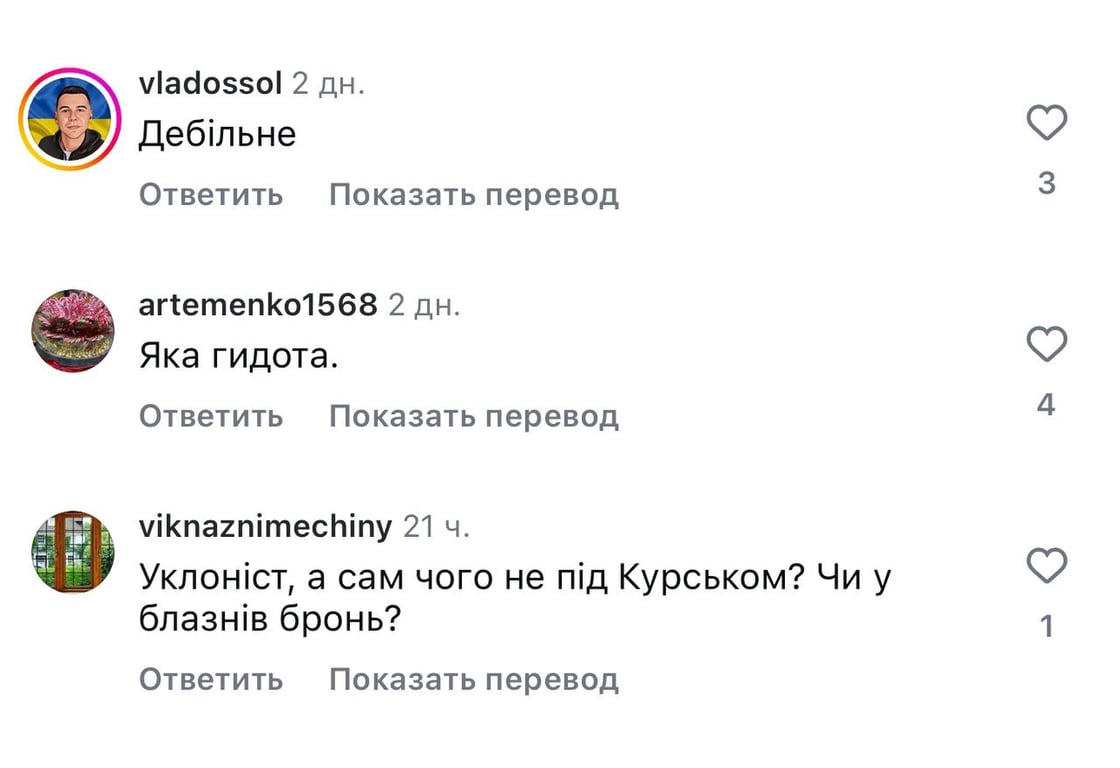Viewport: 1120px width, 768px height.
Task: Show translation of artemenko1568's comment
Action: (x=476, y=416)
